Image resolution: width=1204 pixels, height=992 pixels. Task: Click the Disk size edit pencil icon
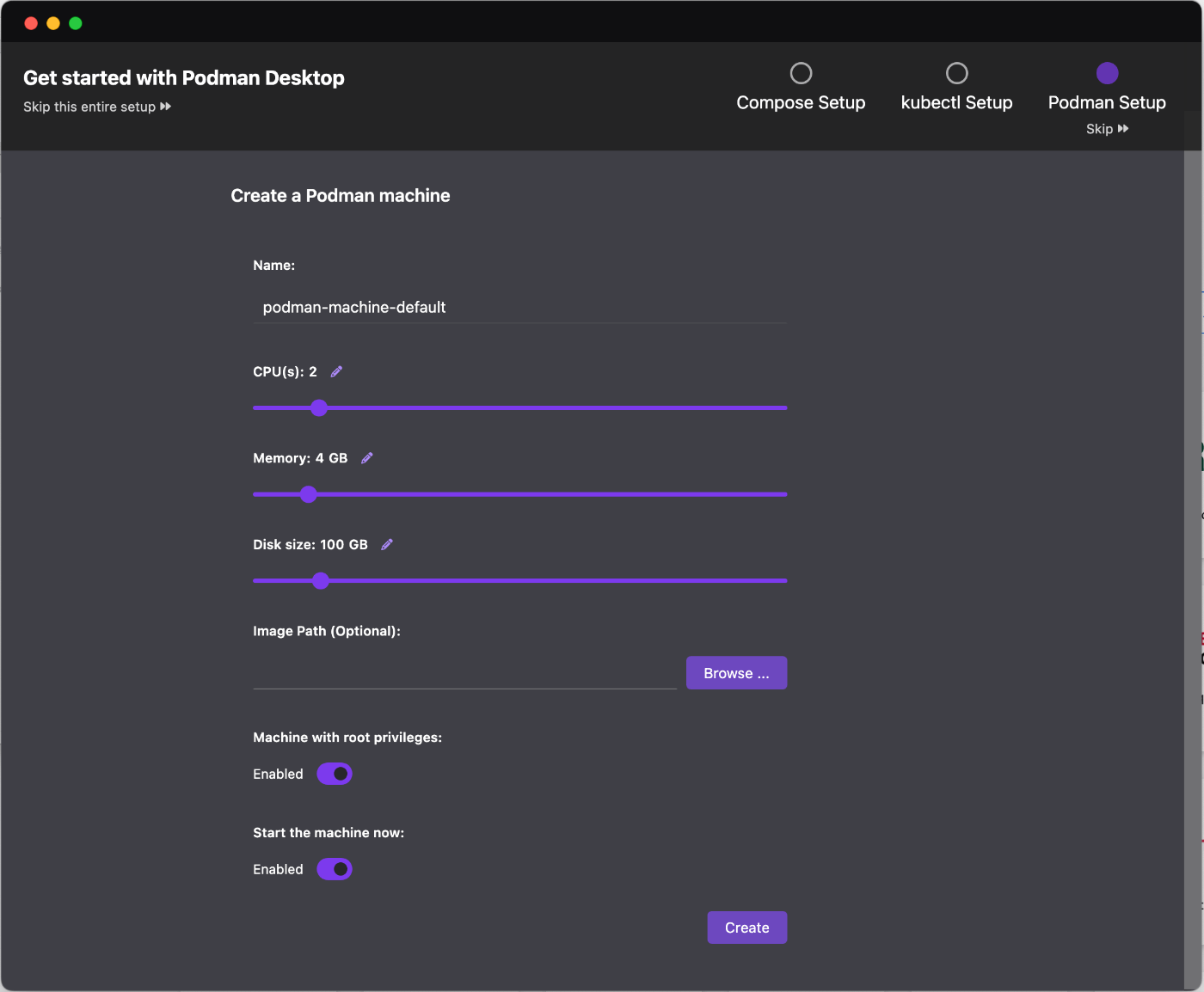pos(387,544)
